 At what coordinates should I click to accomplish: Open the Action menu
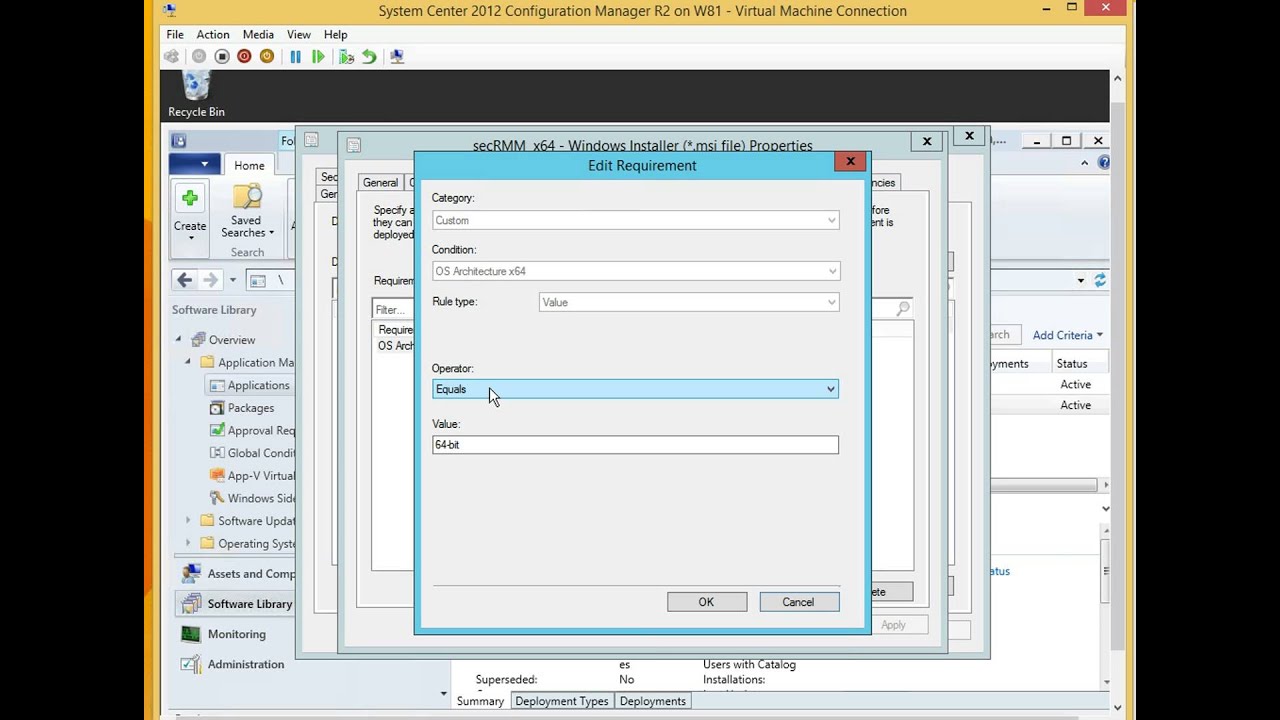[x=212, y=34]
